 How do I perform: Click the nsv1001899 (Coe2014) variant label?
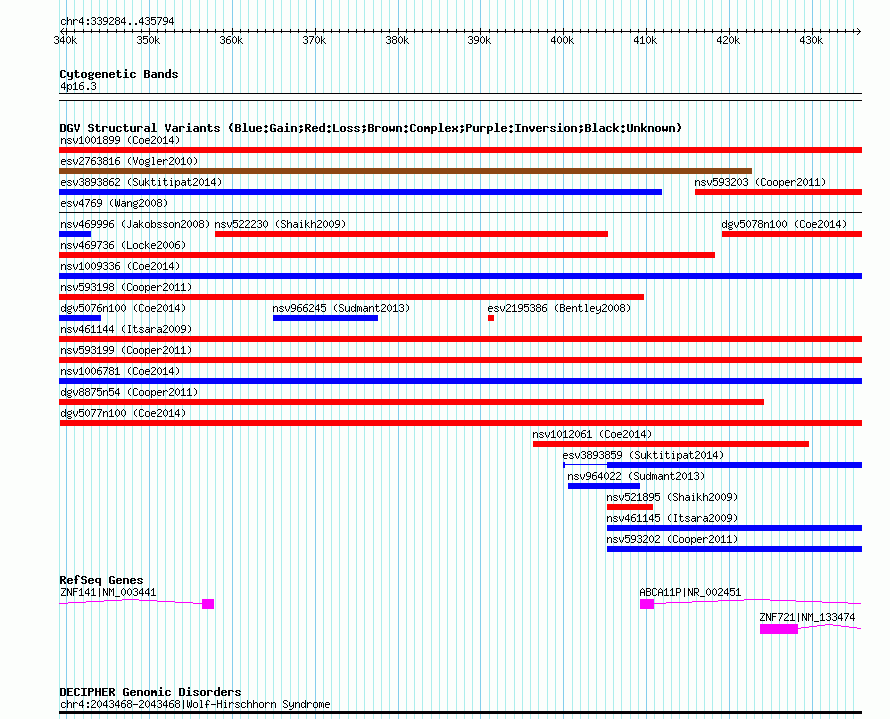(x=120, y=140)
